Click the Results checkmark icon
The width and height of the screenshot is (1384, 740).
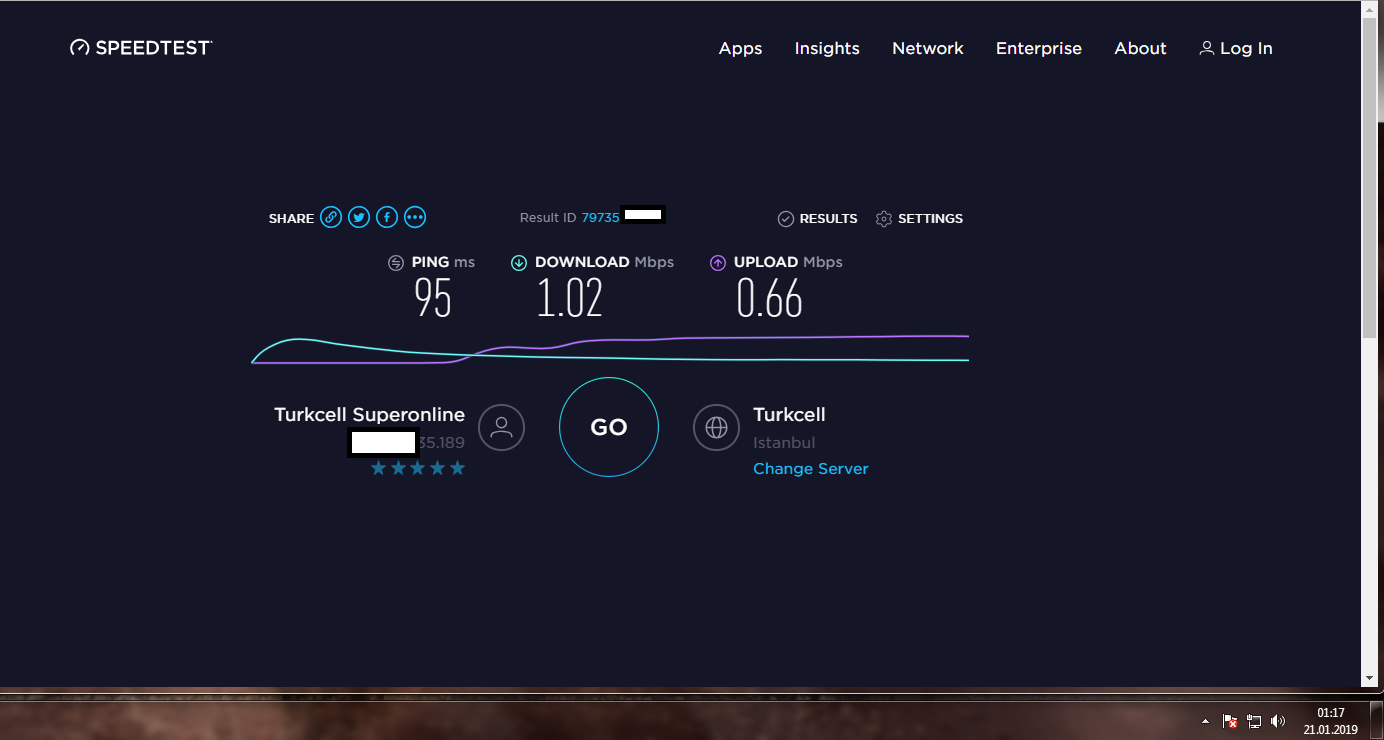click(x=786, y=218)
